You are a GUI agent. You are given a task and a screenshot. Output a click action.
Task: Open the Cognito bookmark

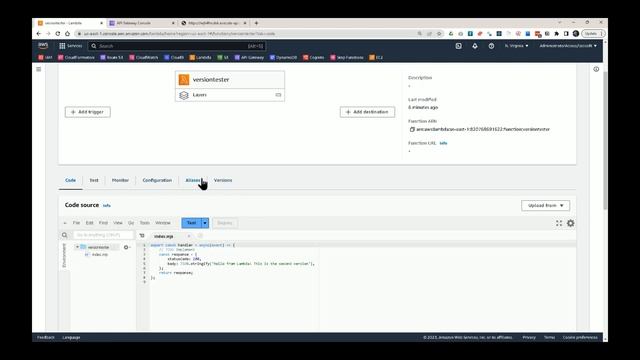click(x=313, y=58)
